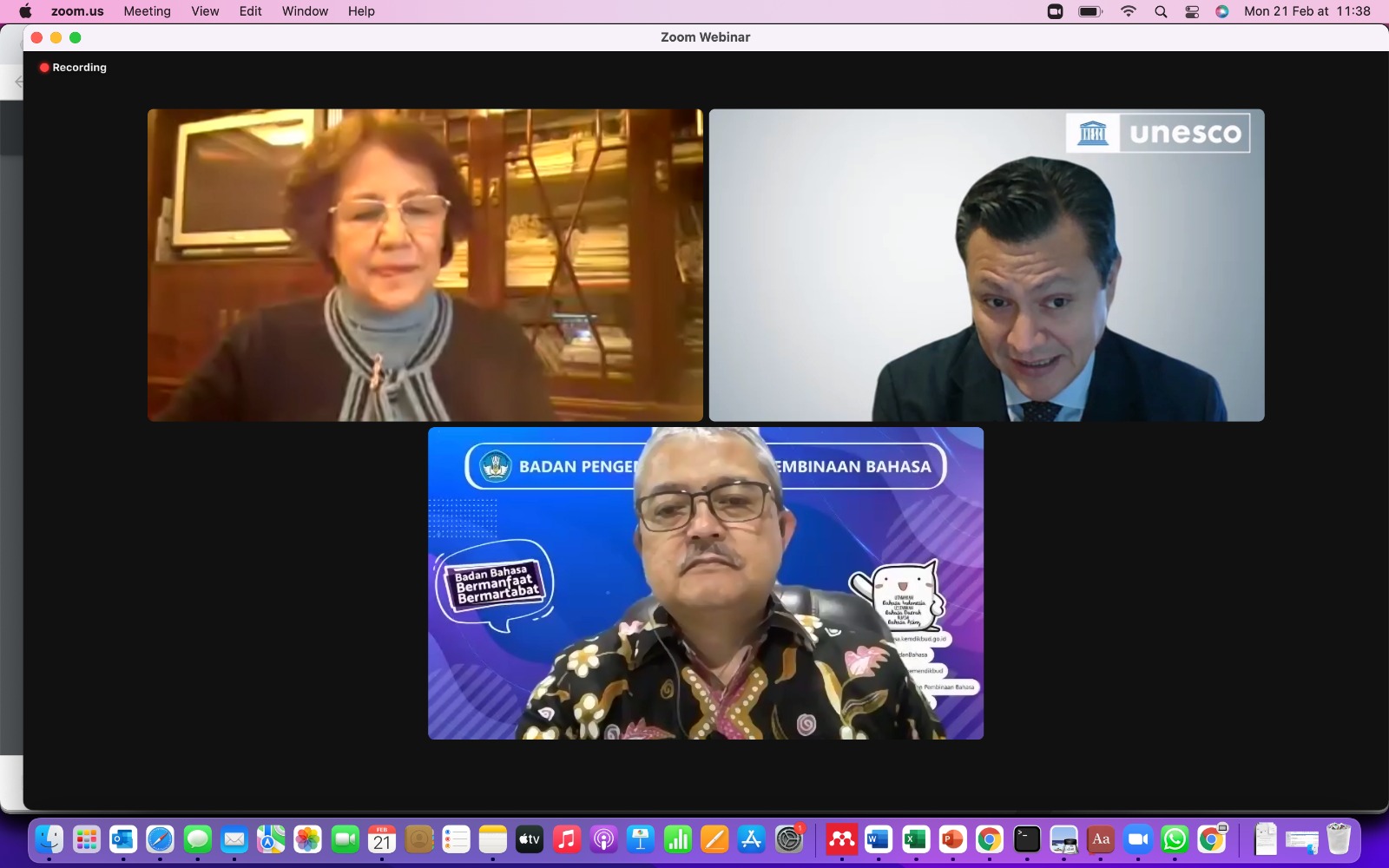Launch Siri from the menu bar
This screenshot has height=868, width=1389.
coord(1222,11)
